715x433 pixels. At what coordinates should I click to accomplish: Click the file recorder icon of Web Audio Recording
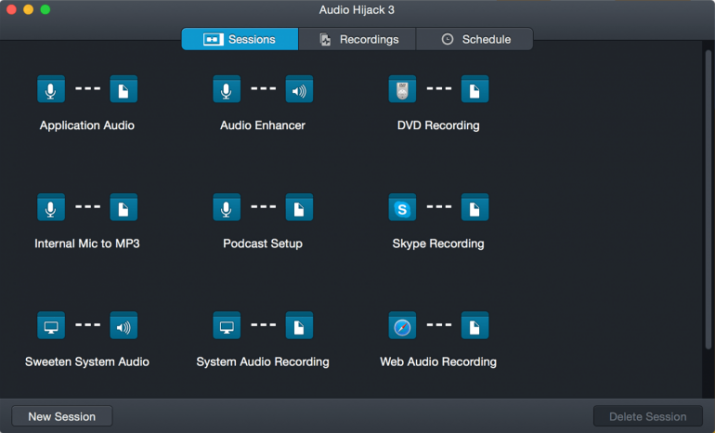point(475,325)
